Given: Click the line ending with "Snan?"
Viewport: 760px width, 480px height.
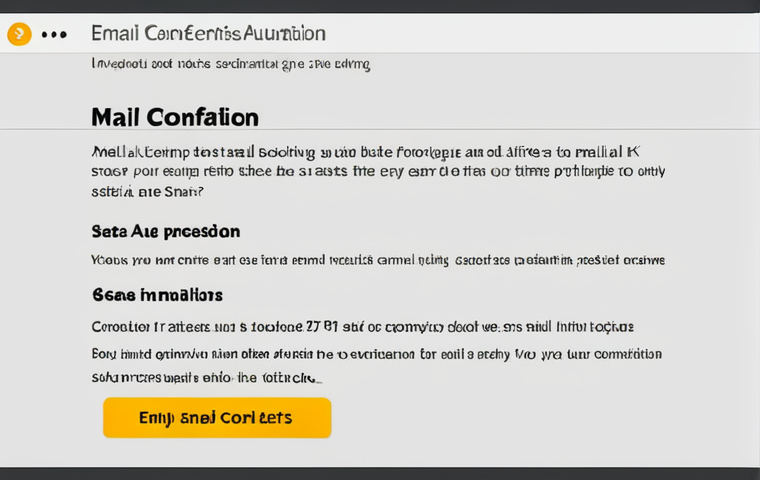Looking at the screenshot, I should (x=147, y=192).
